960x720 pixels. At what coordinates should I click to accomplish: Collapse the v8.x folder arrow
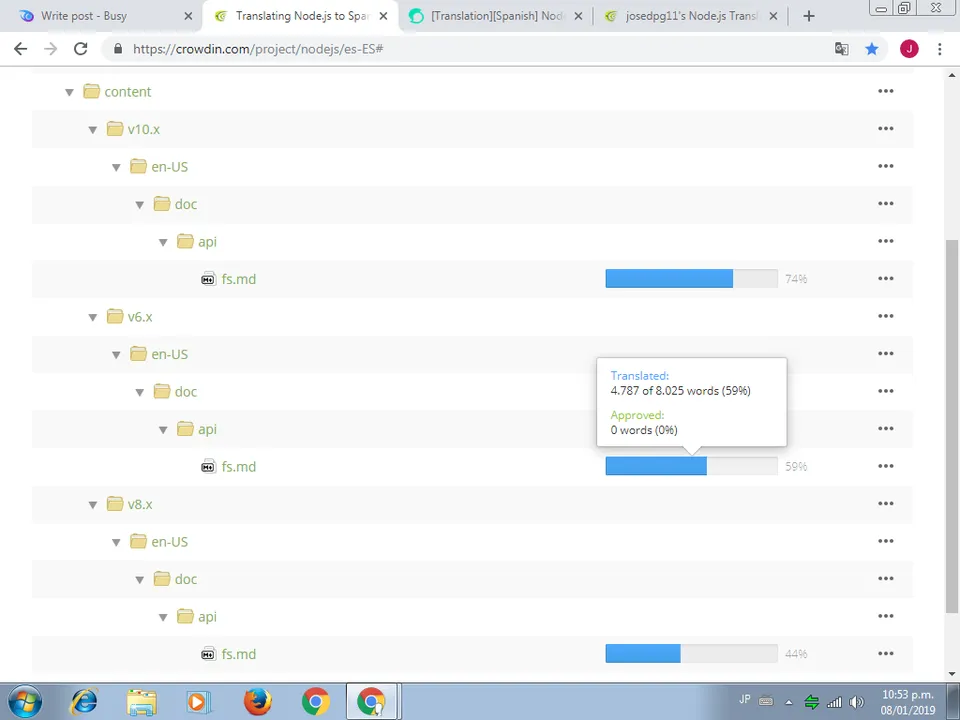click(x=92, y=505)
